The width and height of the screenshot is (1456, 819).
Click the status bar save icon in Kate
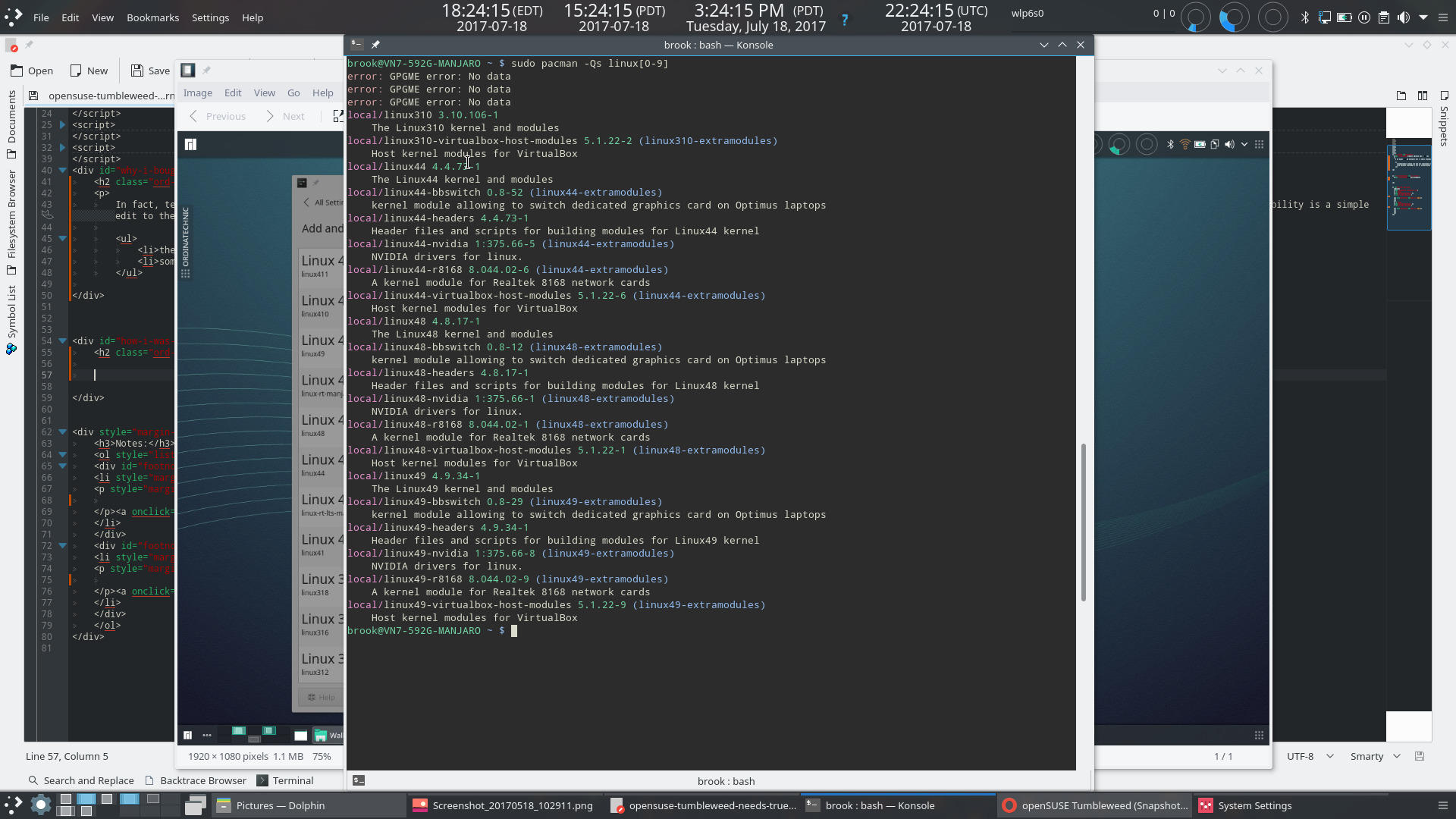click(1420, 756)
